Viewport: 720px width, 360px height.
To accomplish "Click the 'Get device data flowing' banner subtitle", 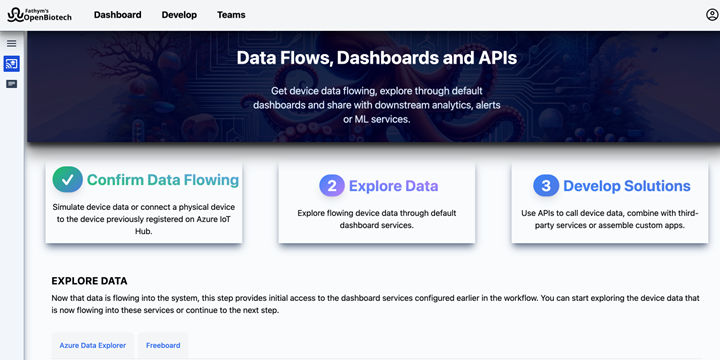I will tap(377, 105).
